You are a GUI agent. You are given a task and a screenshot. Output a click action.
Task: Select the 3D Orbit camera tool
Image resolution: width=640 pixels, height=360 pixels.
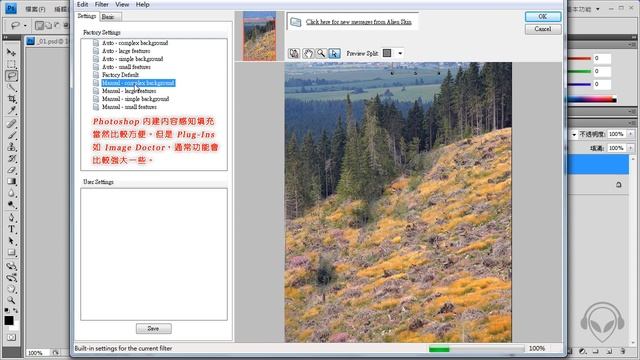[x=11, y=278]
